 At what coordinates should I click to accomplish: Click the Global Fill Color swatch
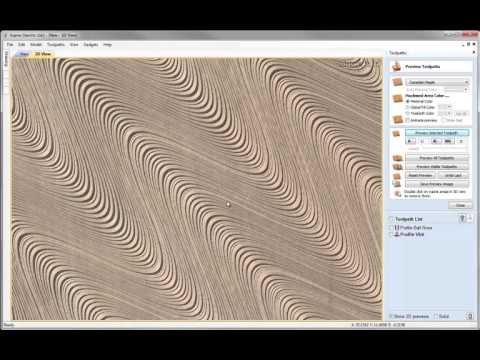(x=442, y=107)
